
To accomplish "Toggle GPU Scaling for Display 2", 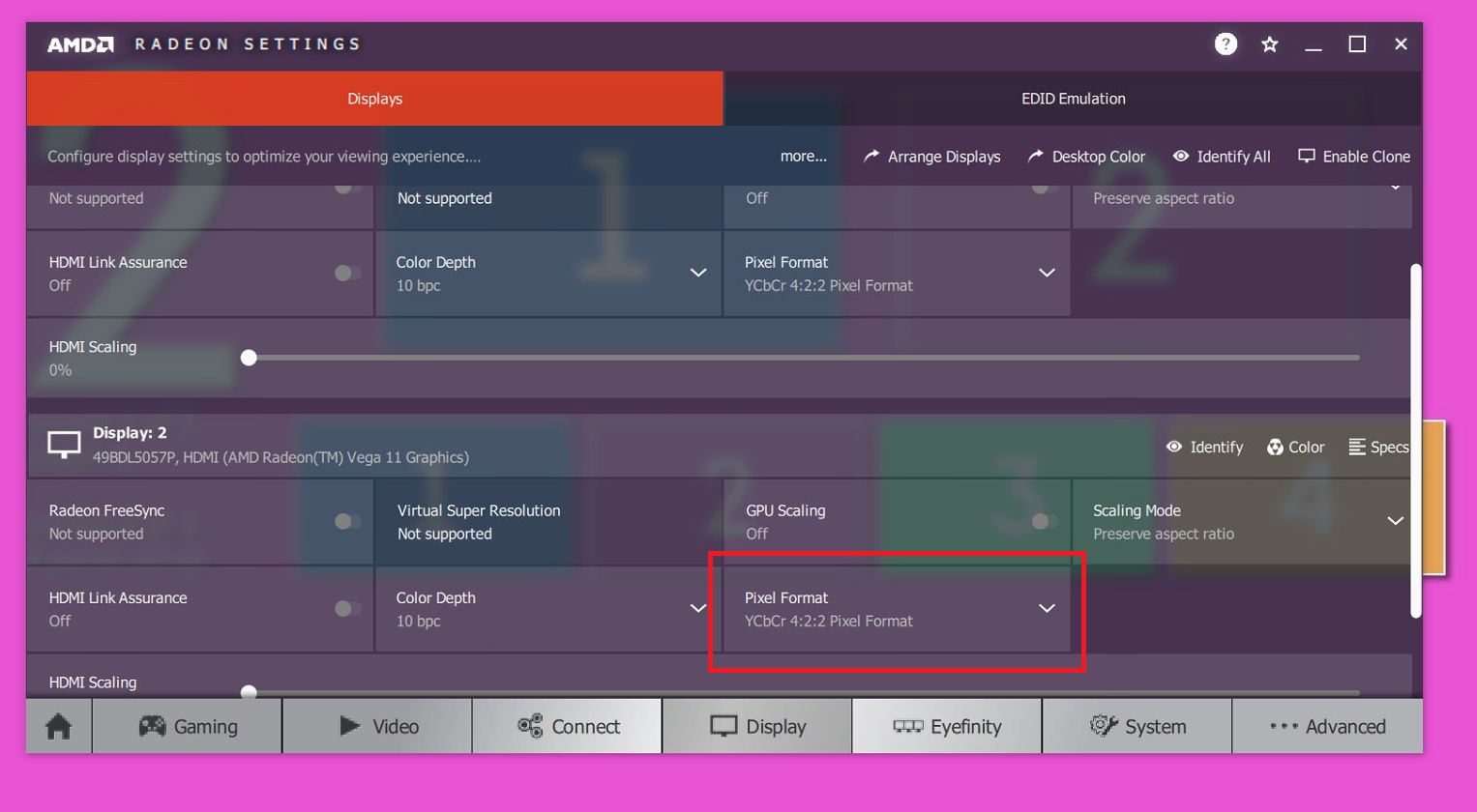I will 1044,522.
